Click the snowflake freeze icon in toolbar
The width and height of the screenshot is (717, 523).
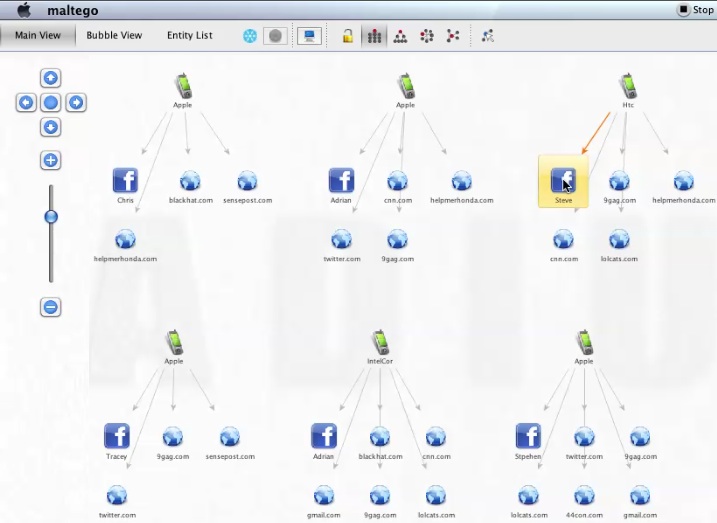click(x=250, y=36)
